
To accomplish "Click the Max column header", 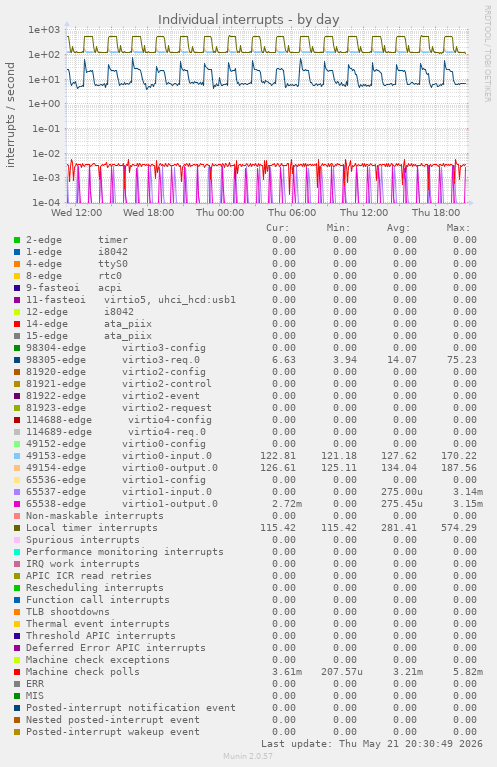I will 458,228.
